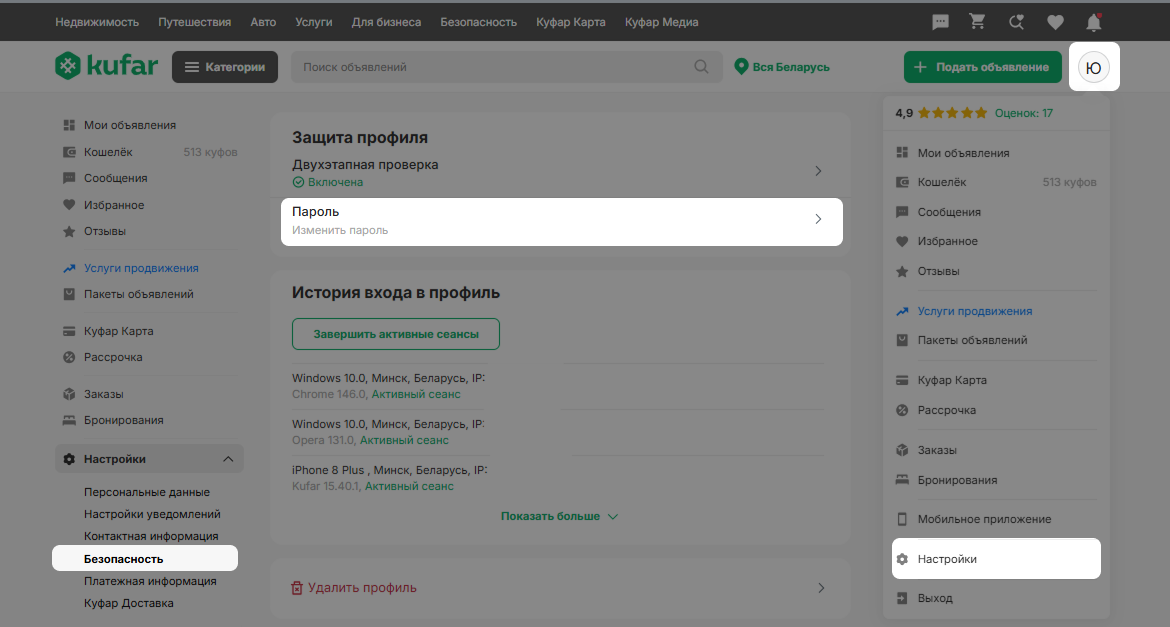Image resolution: width=1170 pixels, height=627 pixels.
Task: Click the Услуги продвижения arrow icon in dropdown
Action: pyautogui.click(x=902, y=311)
